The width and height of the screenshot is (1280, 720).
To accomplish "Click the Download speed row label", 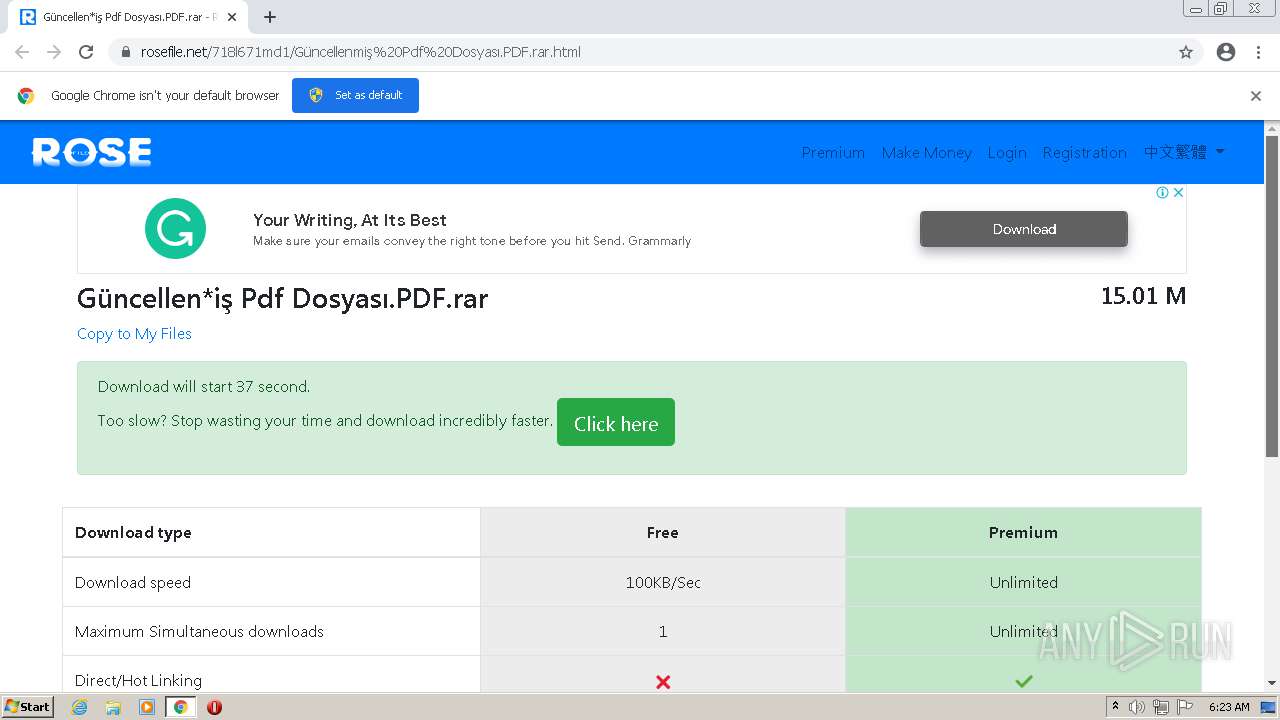I will point(133,582).
